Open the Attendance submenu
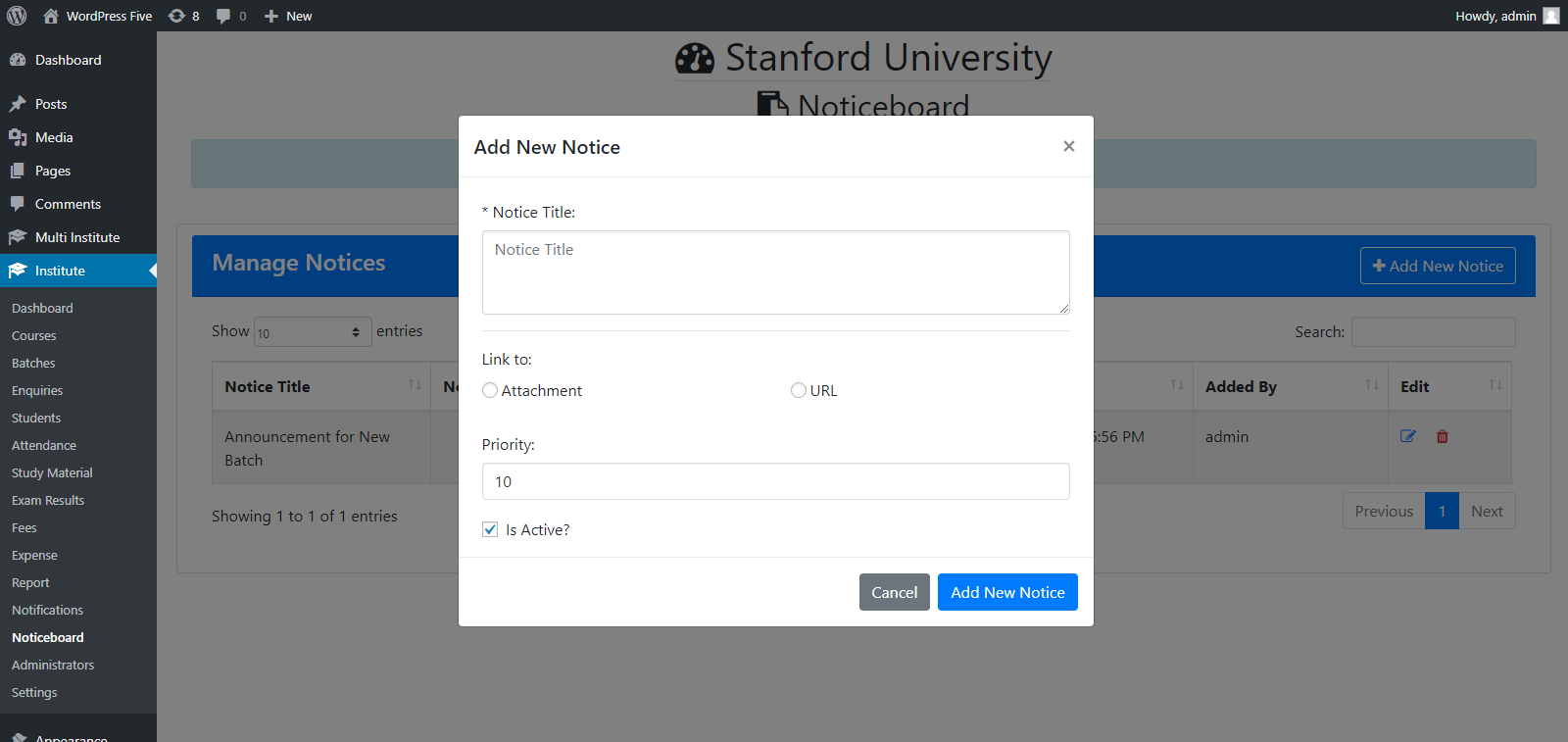Screen dimensions: 1568x742 point(44,445)
